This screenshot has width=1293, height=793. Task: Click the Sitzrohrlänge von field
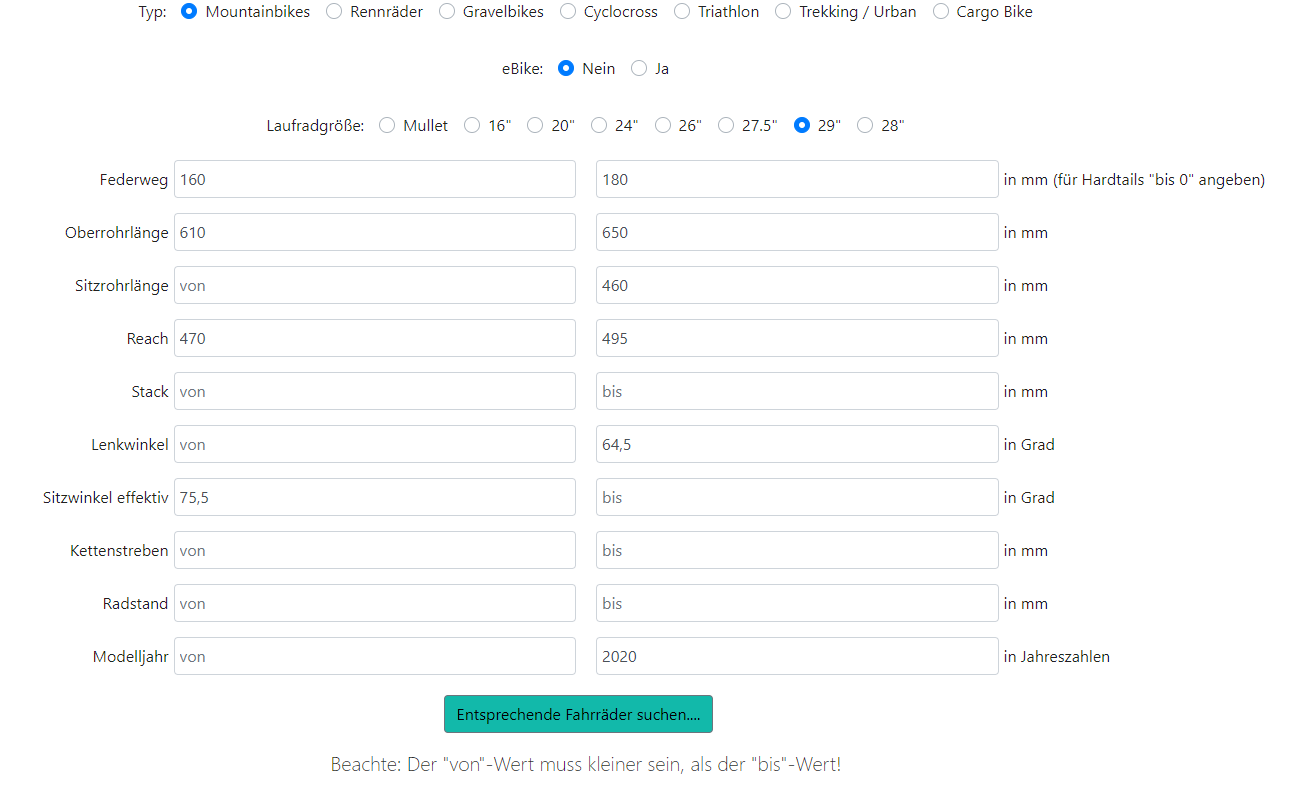pyautogui.click(x=375, y=286)
